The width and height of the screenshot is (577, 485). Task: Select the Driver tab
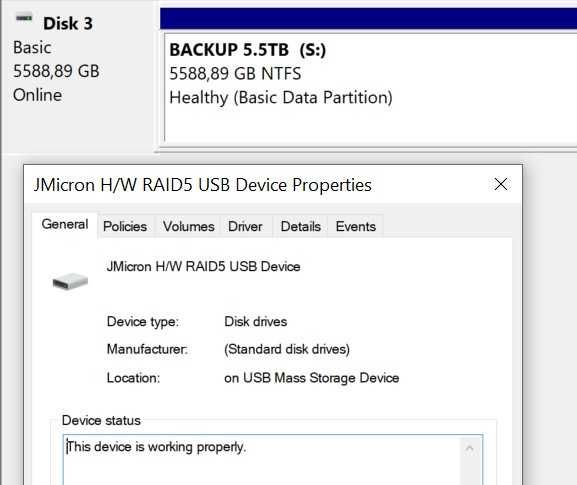pyautogui.click(x=245, y=226)
